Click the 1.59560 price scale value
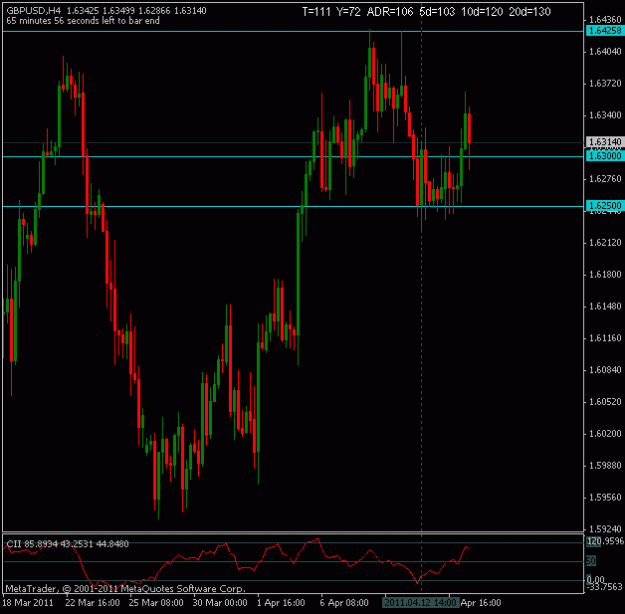This screenshot has height=614, width=625. (605, 498)
